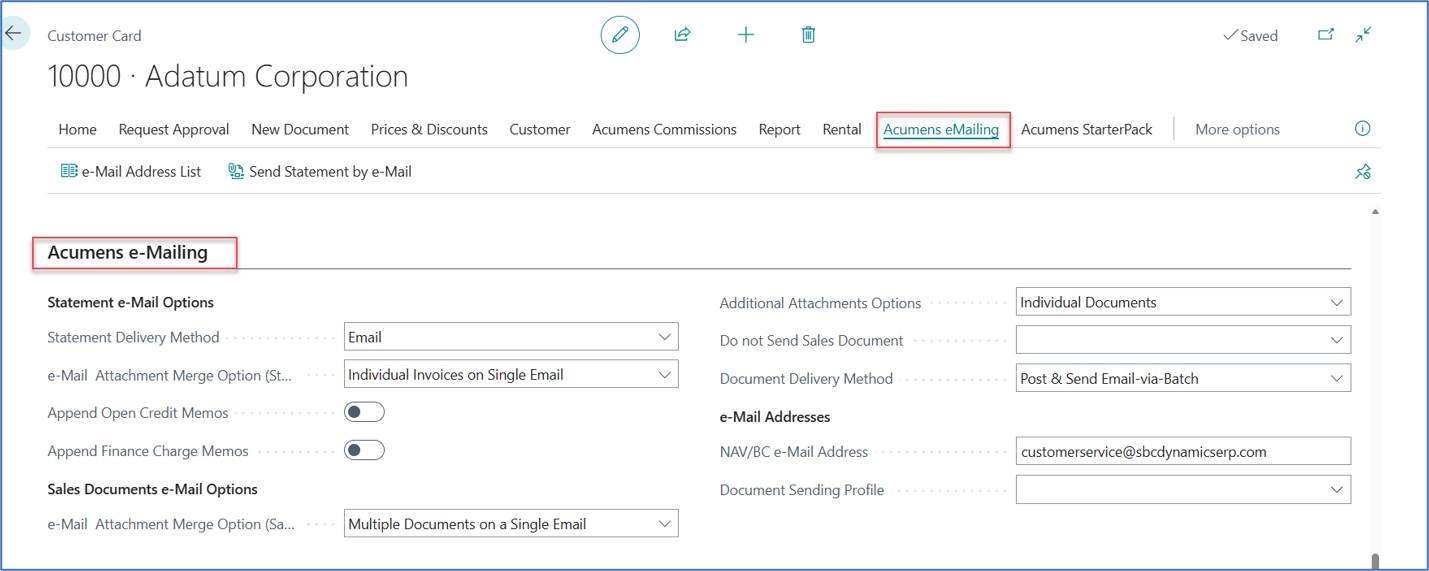Click the Customer Card title text
Screen dimensions: 1429x571
pos(94,35)
